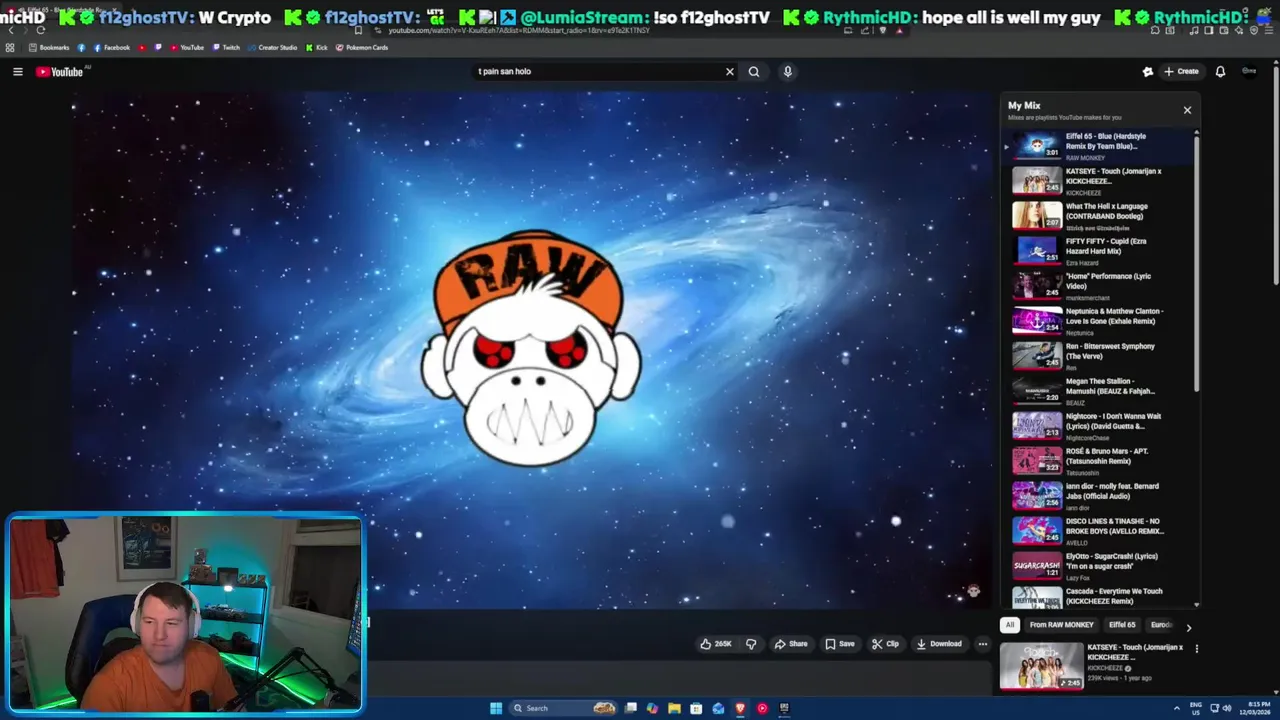Image resolution: width=1280 pixels, height=720 pixels.
Task: Open options for KATSEYE recommended video
Action: 1196,649
